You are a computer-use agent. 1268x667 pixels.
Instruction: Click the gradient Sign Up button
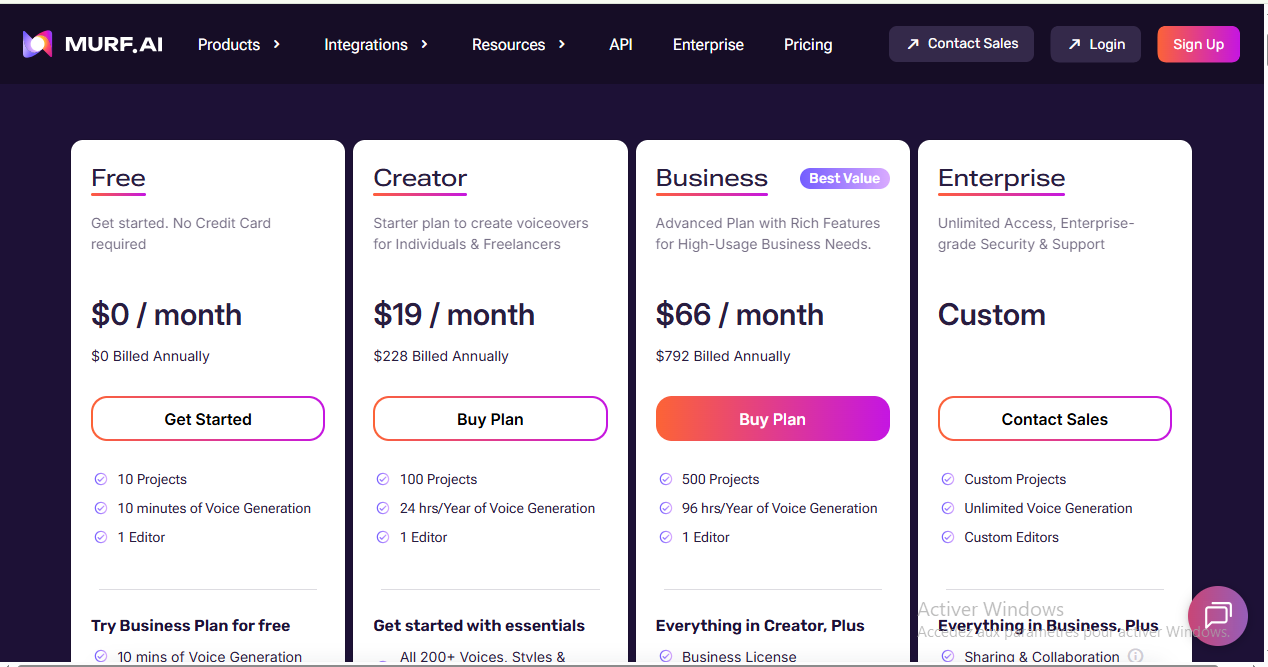1198,44
